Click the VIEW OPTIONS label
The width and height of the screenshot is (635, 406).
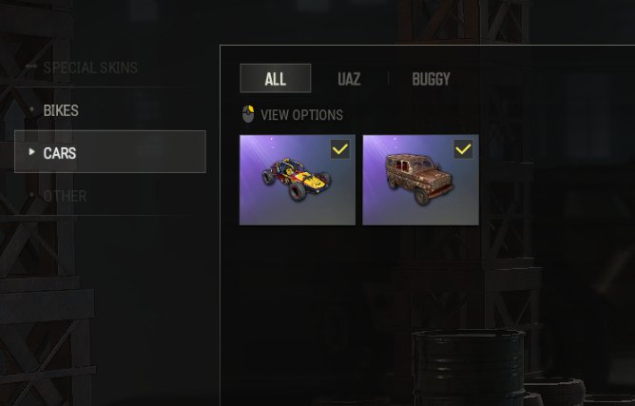tap(302, 115)
